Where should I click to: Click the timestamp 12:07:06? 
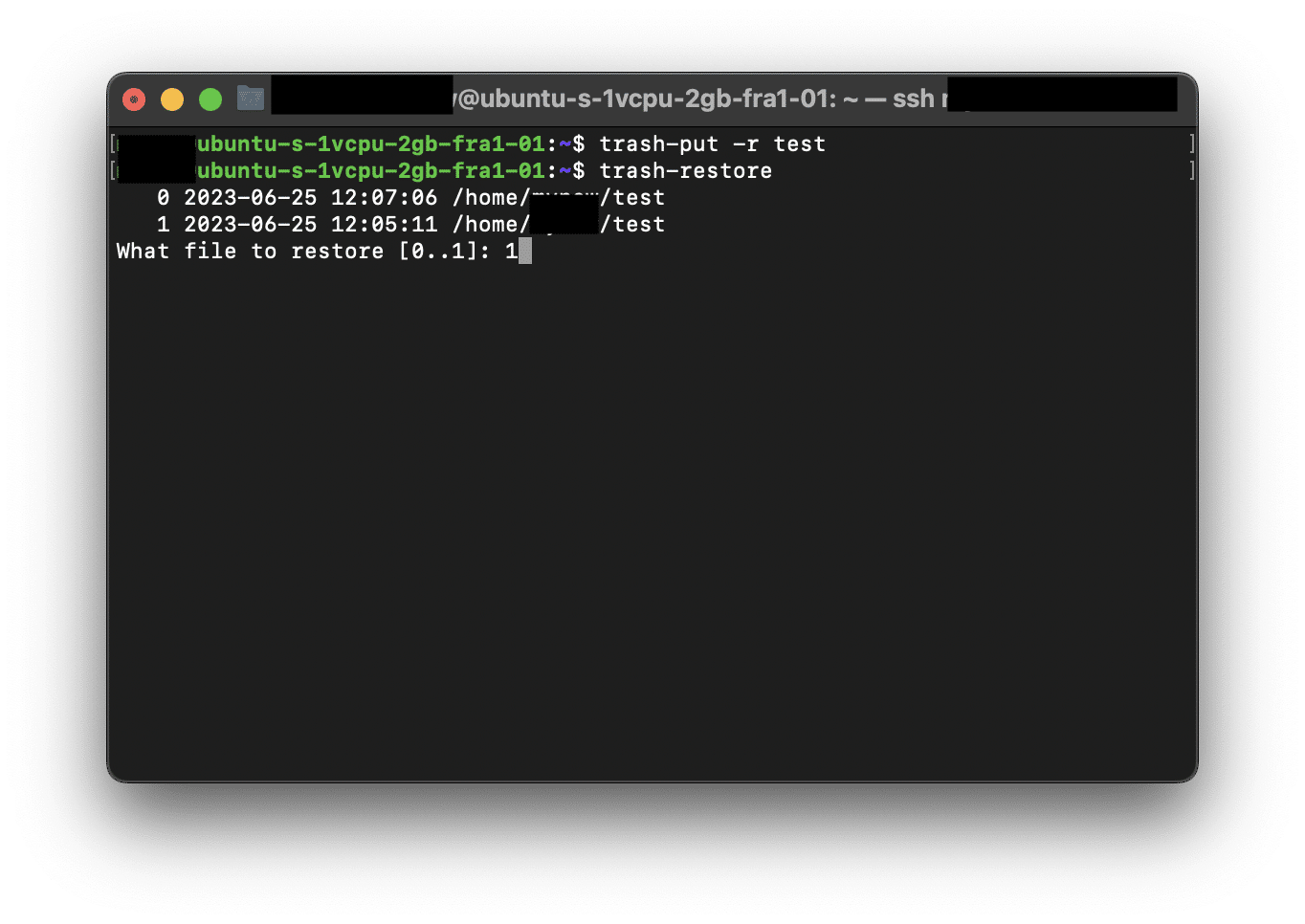383,197
